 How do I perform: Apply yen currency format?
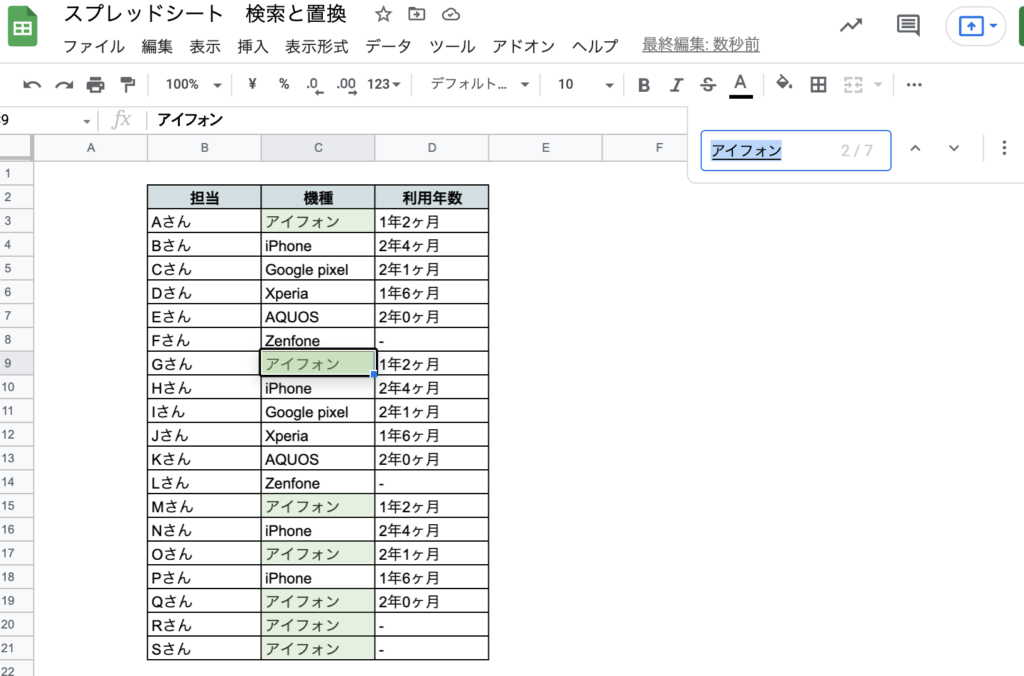tap(252, 84)
